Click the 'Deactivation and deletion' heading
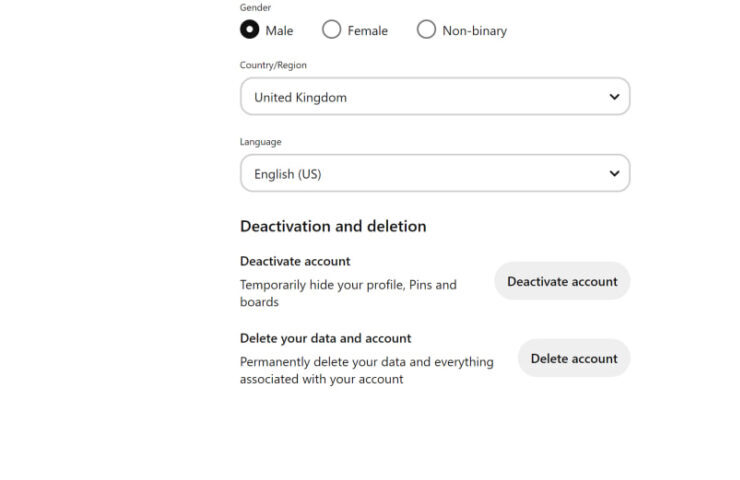Image resolution: width=740 pixels, height=480 pixels. coord(333,226)
